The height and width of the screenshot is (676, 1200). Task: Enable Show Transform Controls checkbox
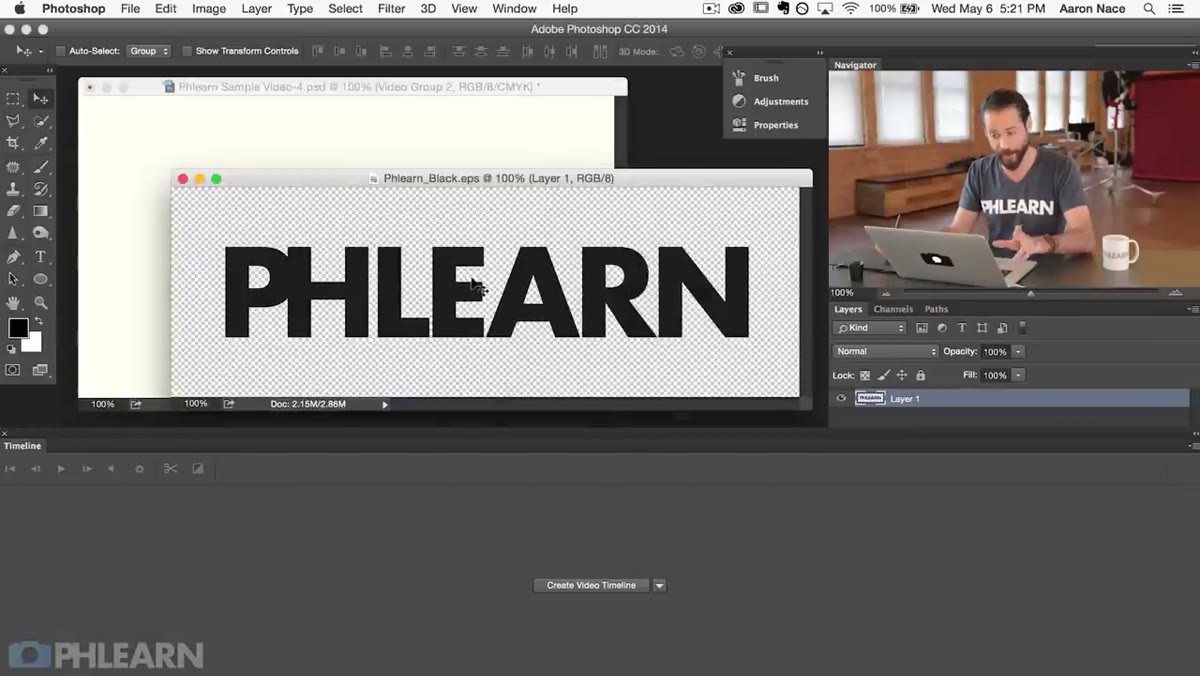click(x=187, y=51)
